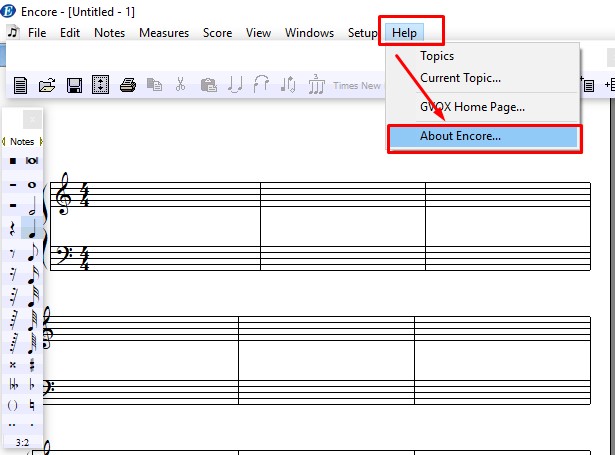Click the Encore app icon in title bar
The height and width of the screenshot is (455, 615).
8,11
